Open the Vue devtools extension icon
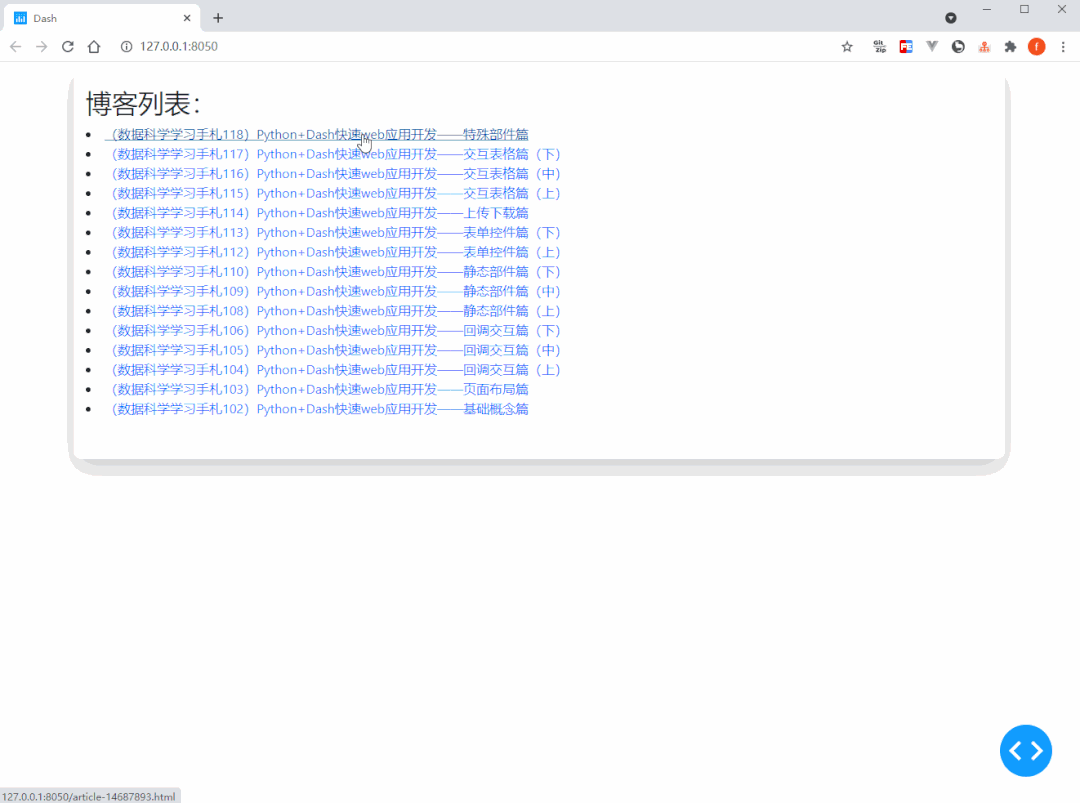Screen dimensions: 1080x803 (932, 47)
